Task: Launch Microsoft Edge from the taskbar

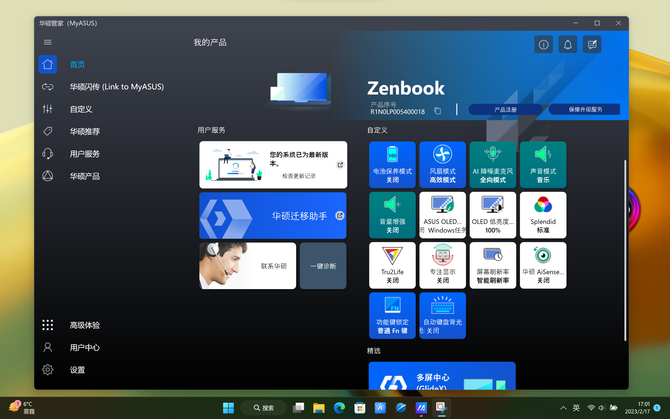Action: click(x=339, y=408)
